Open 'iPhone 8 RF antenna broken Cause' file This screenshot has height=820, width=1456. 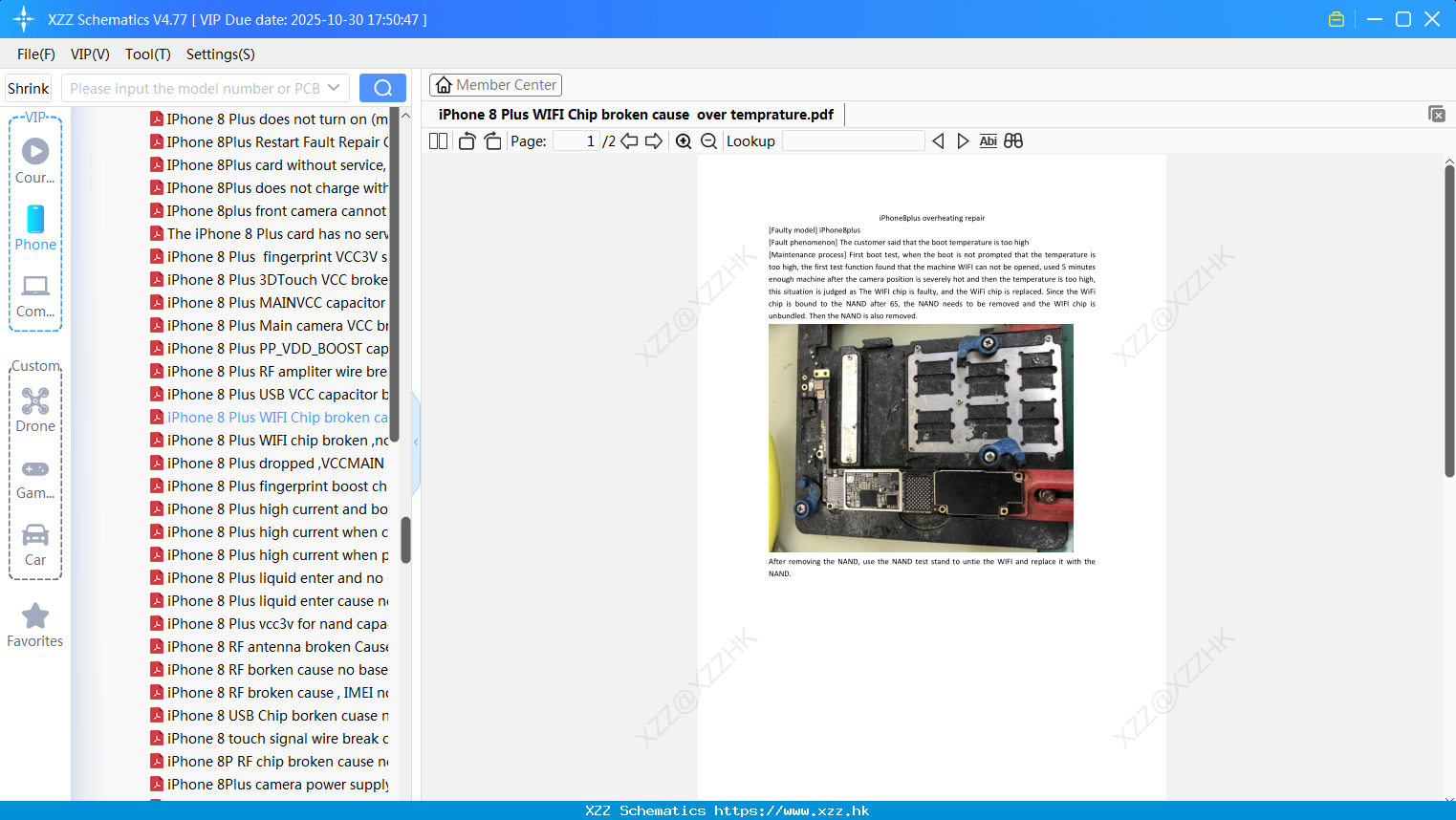click(270, 647)
